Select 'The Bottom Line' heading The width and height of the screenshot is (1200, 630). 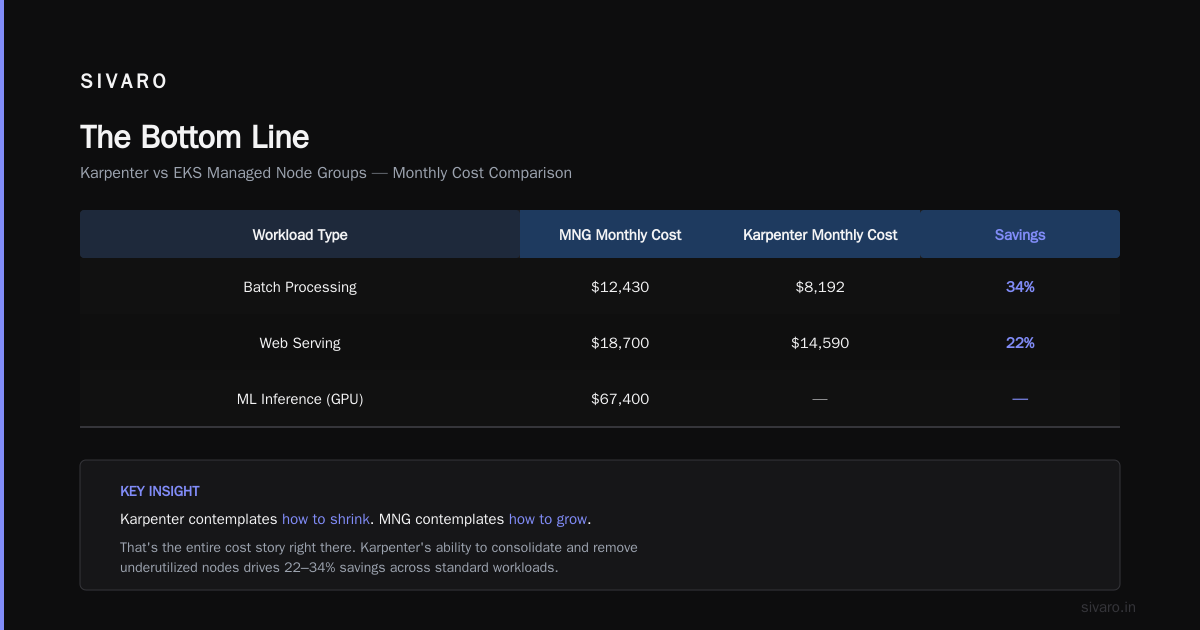pyautogui.click(x=194, y=137)
